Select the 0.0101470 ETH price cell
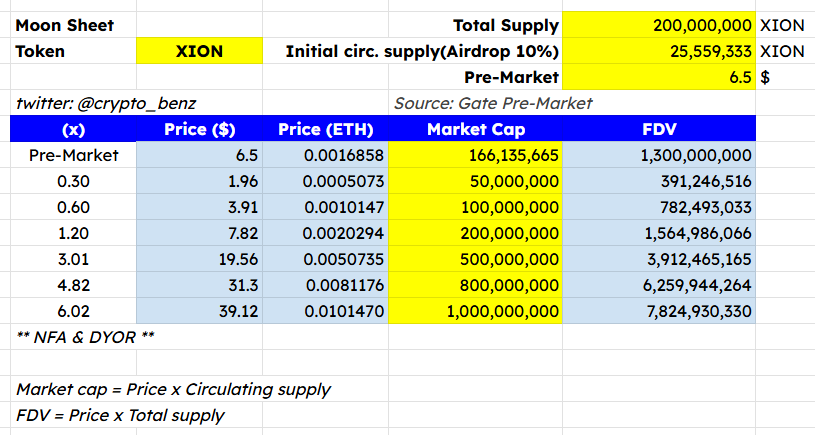 coord(325,311)
